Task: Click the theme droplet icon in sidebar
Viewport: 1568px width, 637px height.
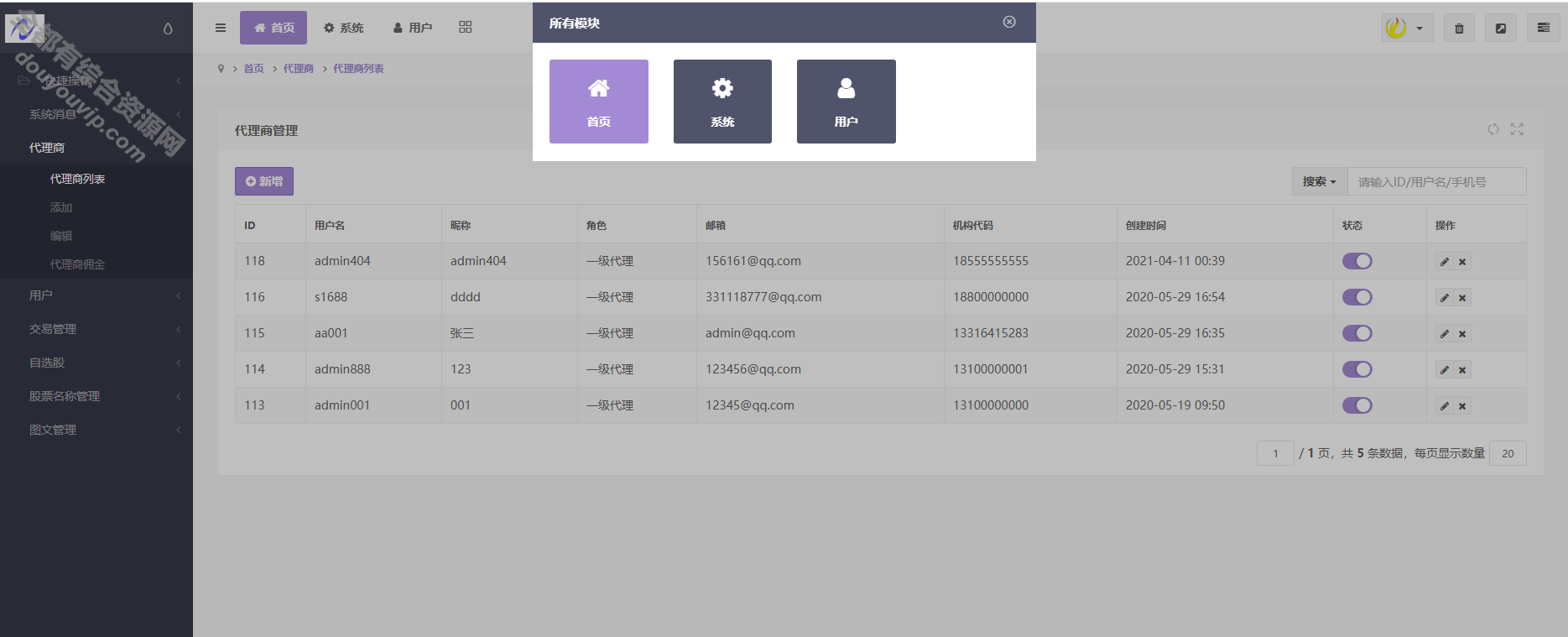Action: tap(168, 29)
